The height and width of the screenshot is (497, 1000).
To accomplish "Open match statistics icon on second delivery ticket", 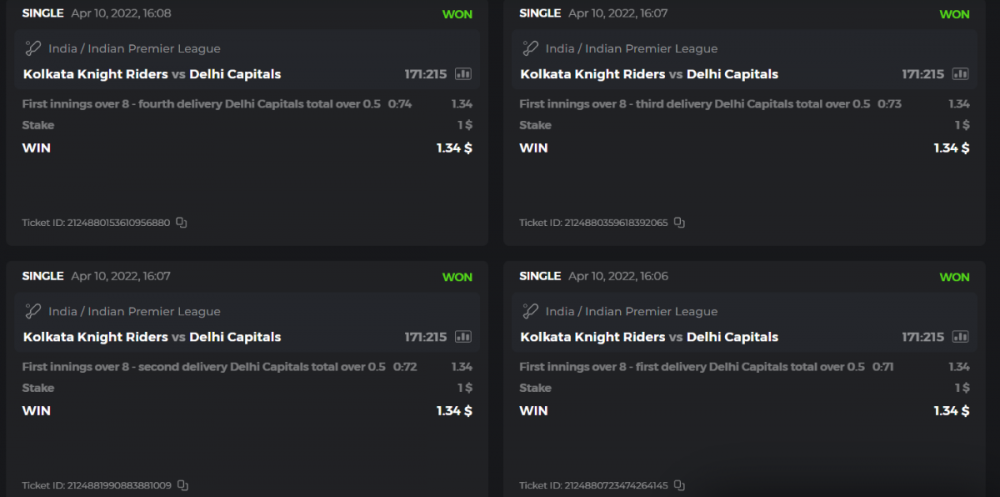I will point(463,337).
